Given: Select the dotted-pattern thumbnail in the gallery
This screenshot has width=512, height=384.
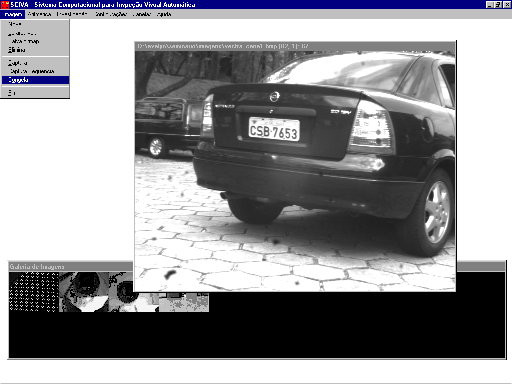Looking at the screenshot, I should click(34, 292).
